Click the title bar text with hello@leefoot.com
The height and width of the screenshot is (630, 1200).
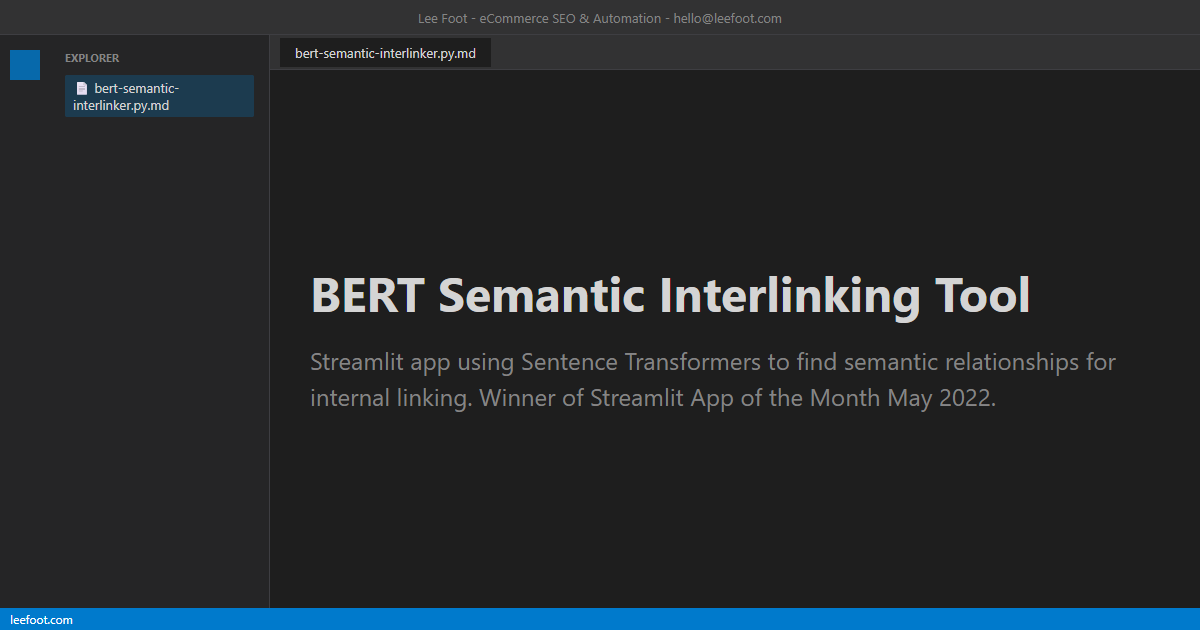pyautogui.click(x=600, y=18)
